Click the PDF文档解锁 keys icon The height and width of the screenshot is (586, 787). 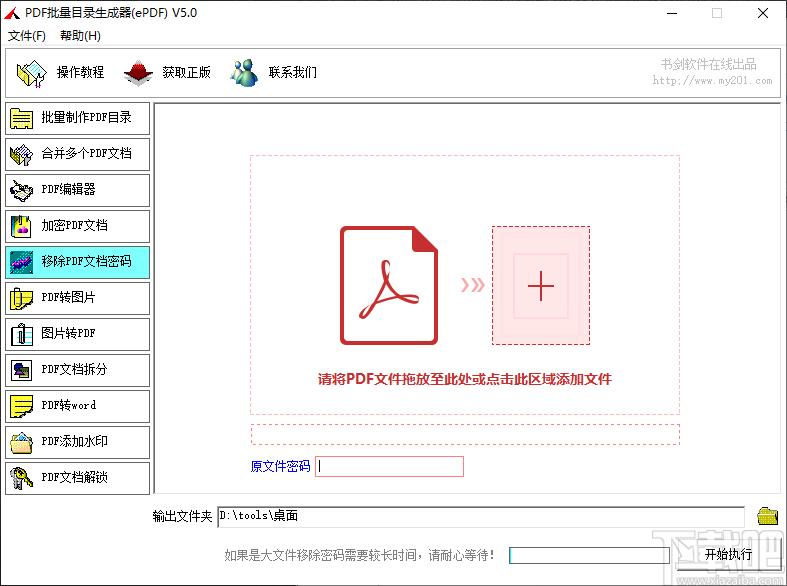(21, 478)
